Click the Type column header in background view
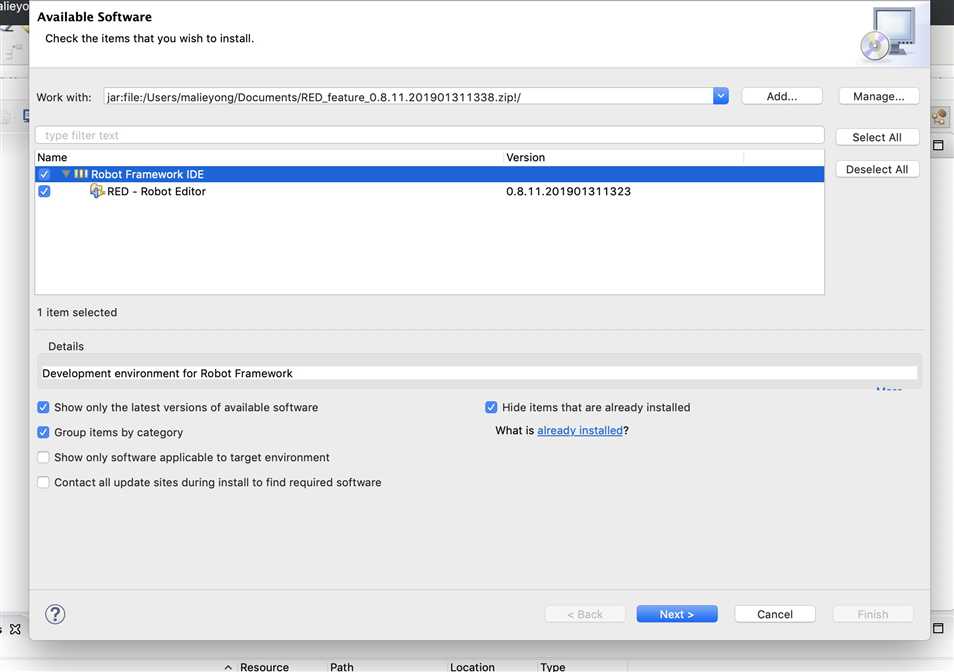Image resolution: width=954 pixels, height=672 pixels. 552,667
